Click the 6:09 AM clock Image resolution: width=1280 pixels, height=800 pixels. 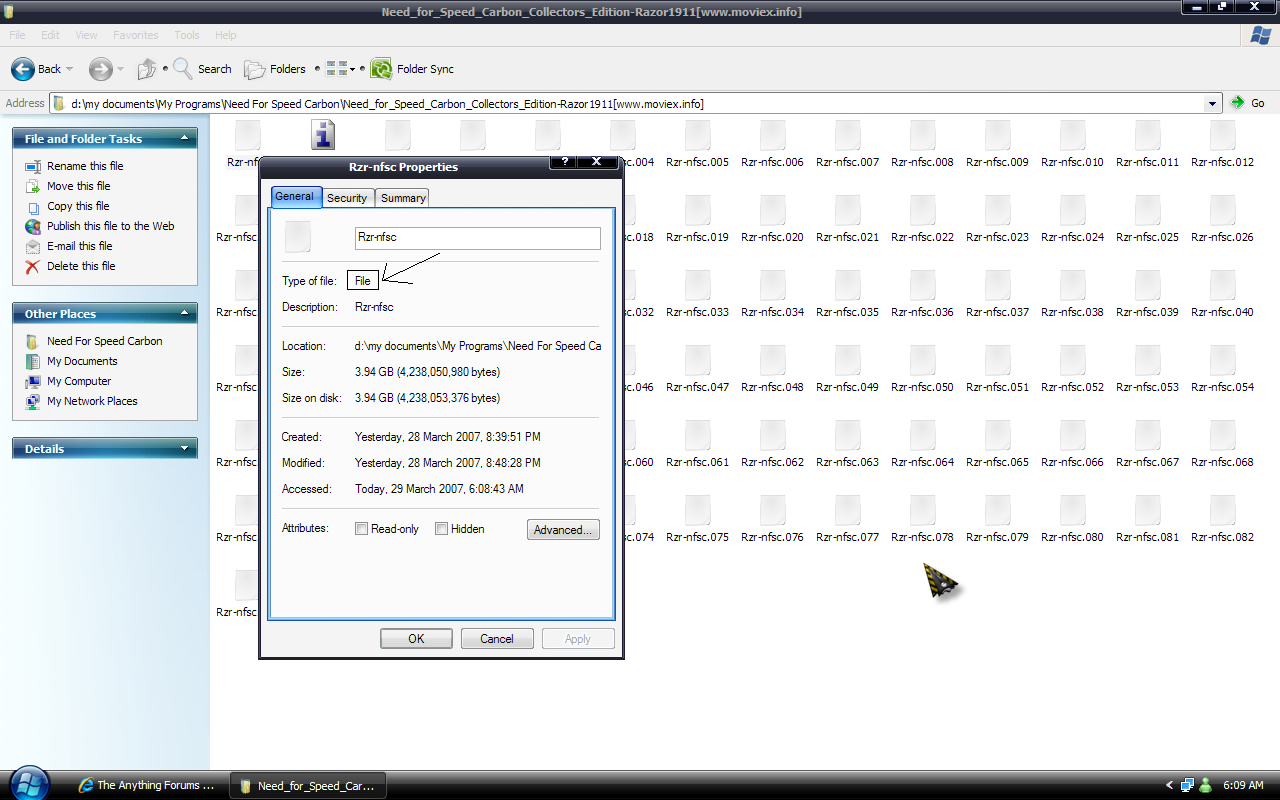(1242, 785)
